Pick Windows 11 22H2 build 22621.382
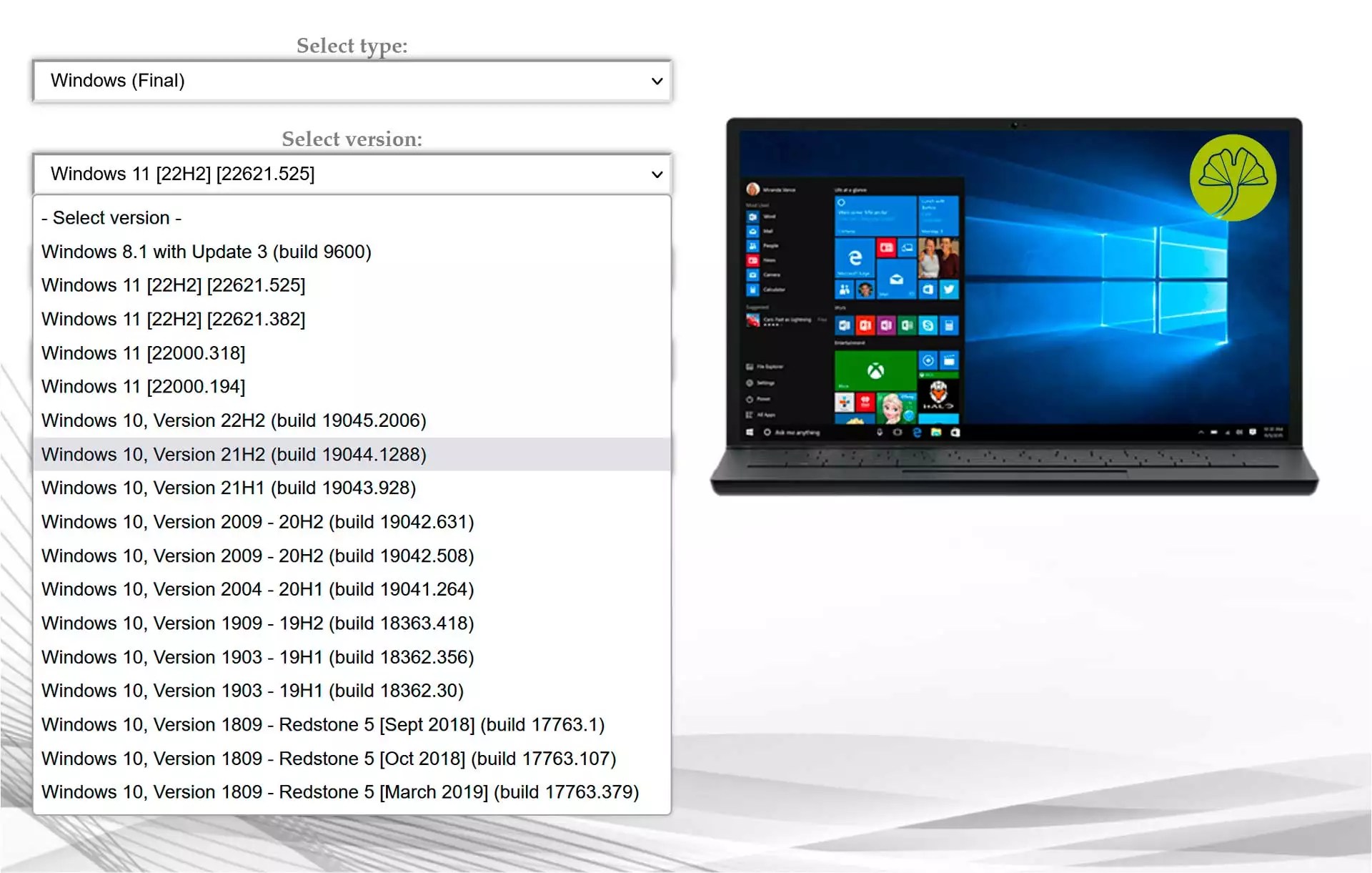The height and width of the screenshot is (873, 1372). coord(174,319)
